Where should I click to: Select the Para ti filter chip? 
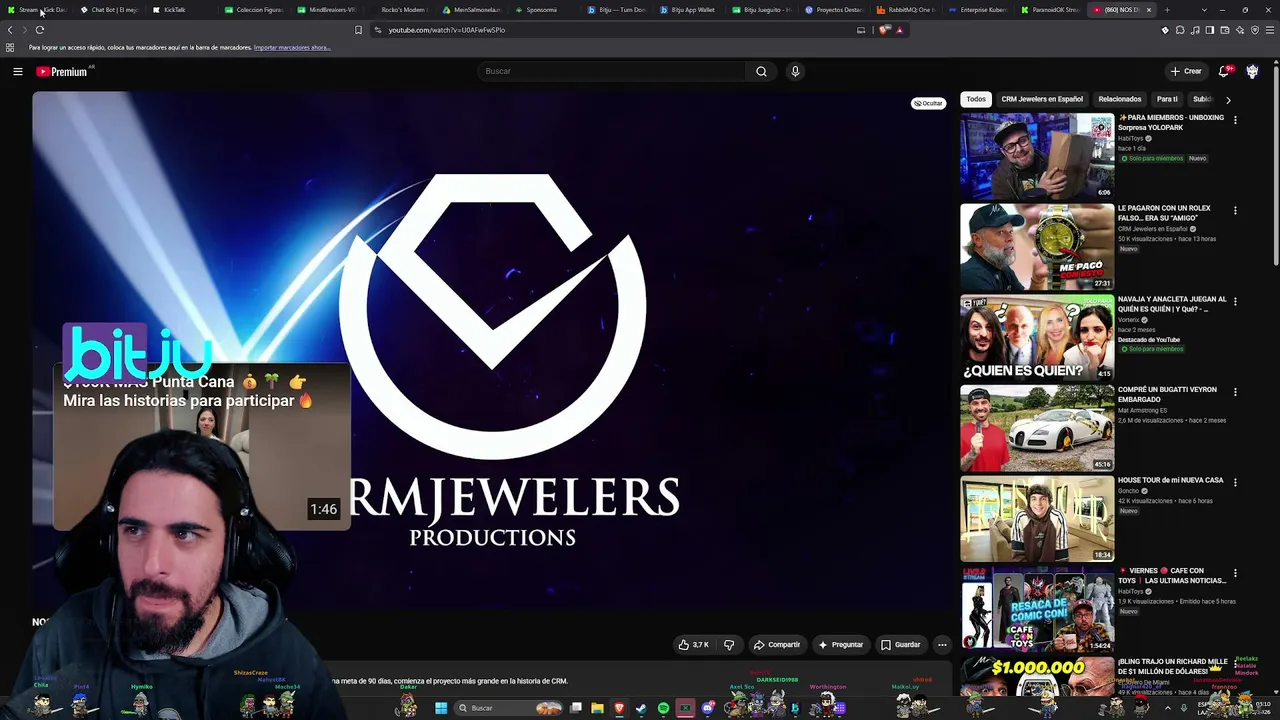[1167, 99]
